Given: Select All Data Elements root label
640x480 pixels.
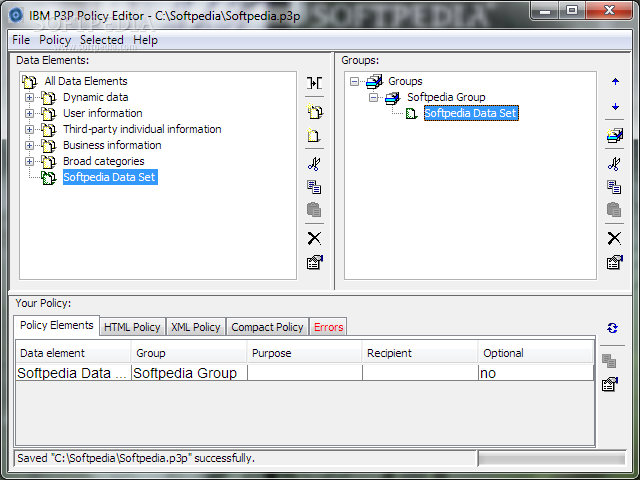Looking at the screenshot, I should click(86, 81).
